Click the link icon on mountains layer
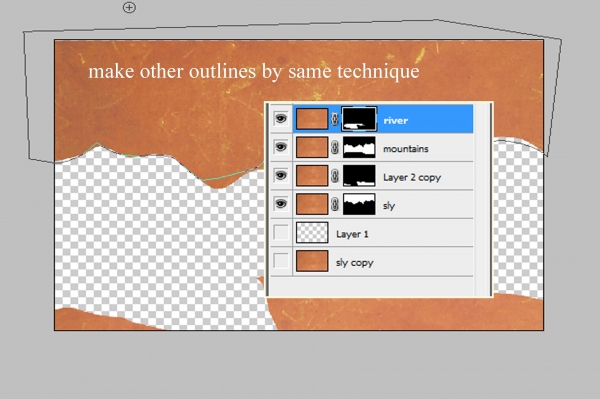This screenshot has height=399, width=600. tap(335, 148)
